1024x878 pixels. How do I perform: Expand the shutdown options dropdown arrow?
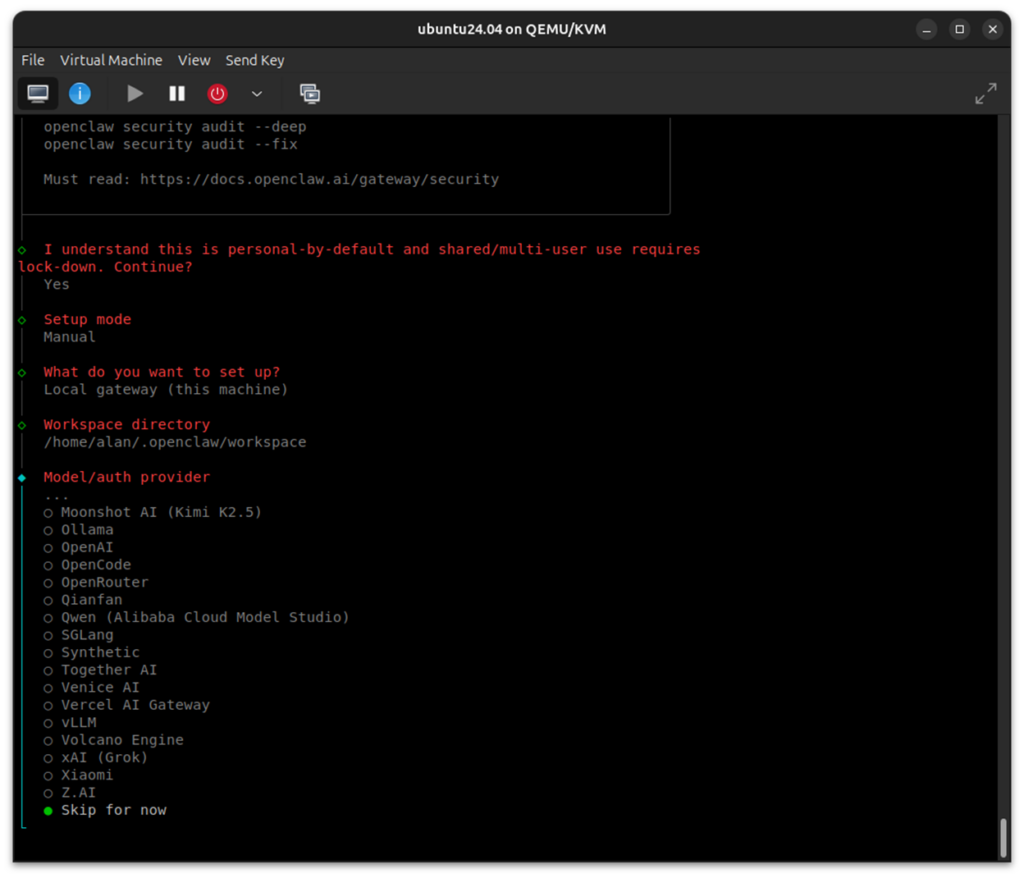coord(257,94)
